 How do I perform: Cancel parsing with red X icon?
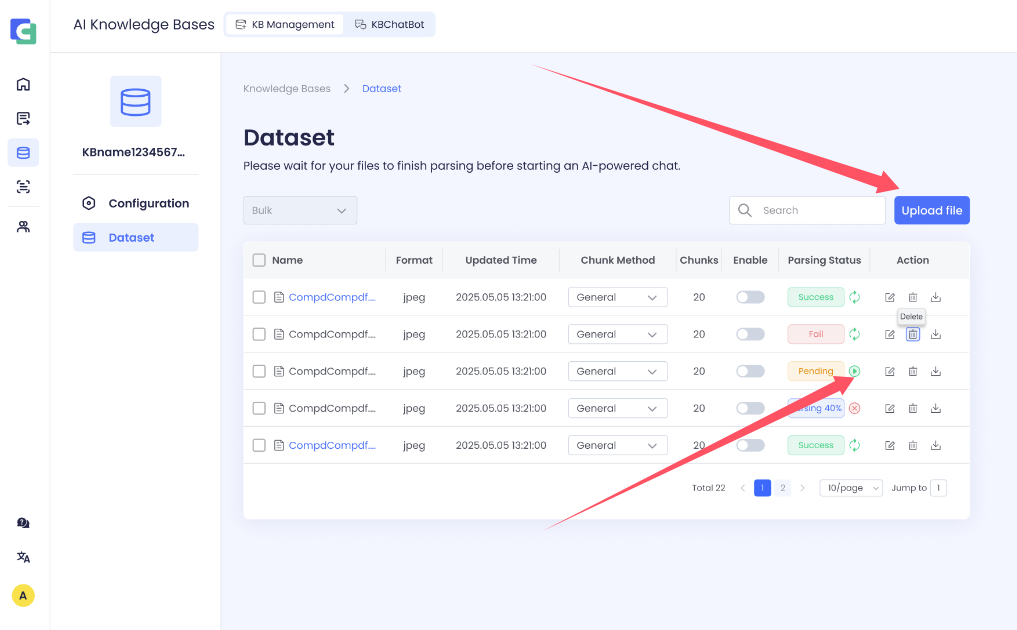coord(855,408)
